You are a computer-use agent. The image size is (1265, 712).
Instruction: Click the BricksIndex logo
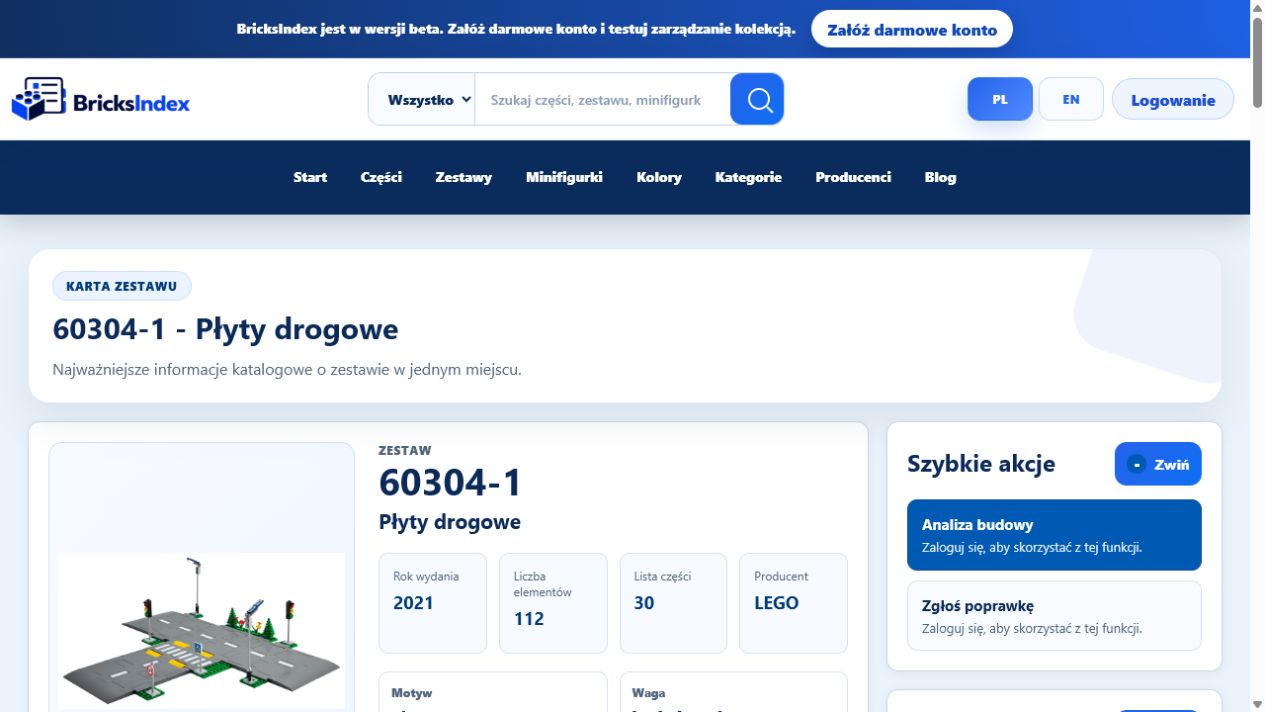click(x=101, y=100)
